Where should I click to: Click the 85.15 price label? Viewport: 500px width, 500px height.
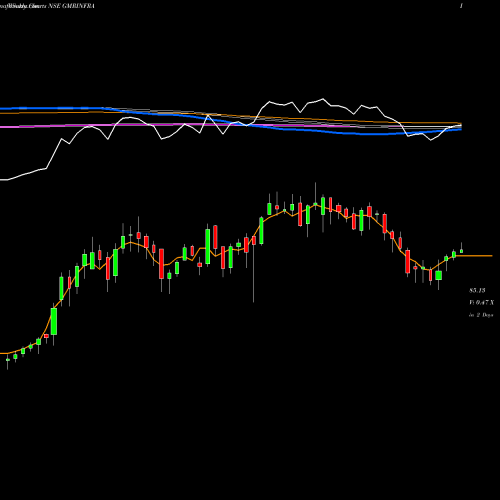[x=477, y=291]
